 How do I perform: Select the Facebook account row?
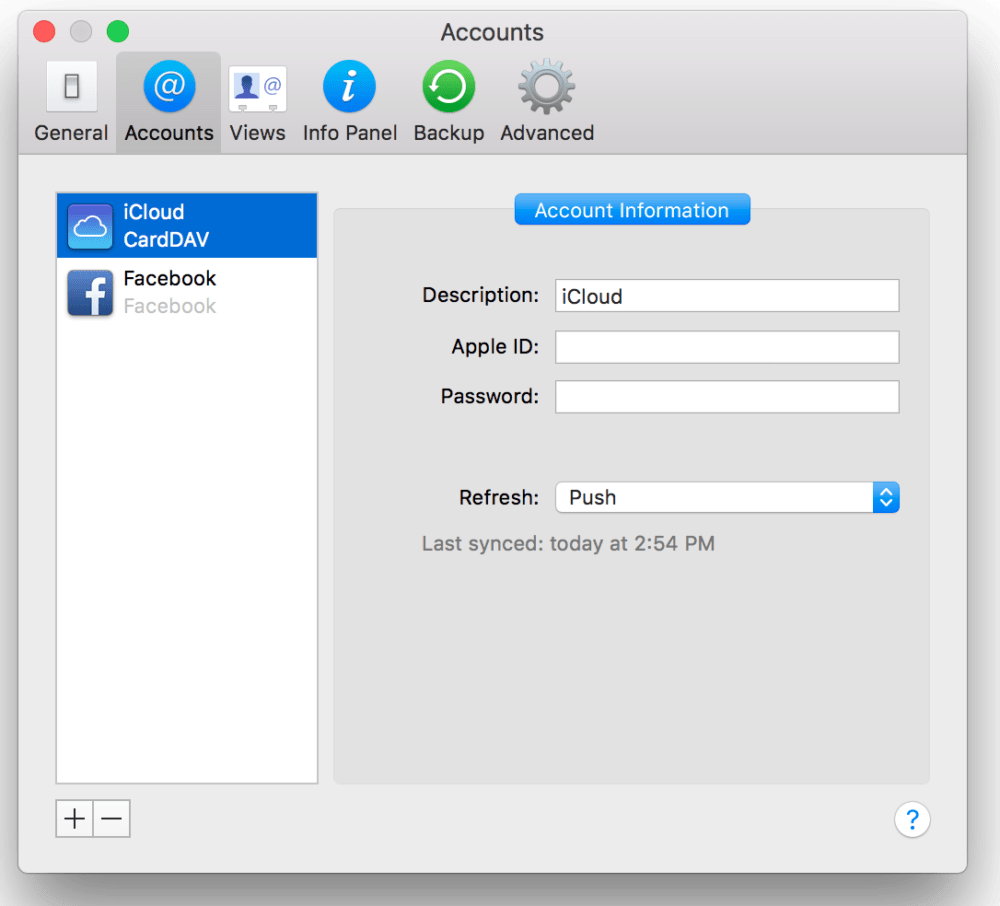pyautogui.click(x=187, y=292)
